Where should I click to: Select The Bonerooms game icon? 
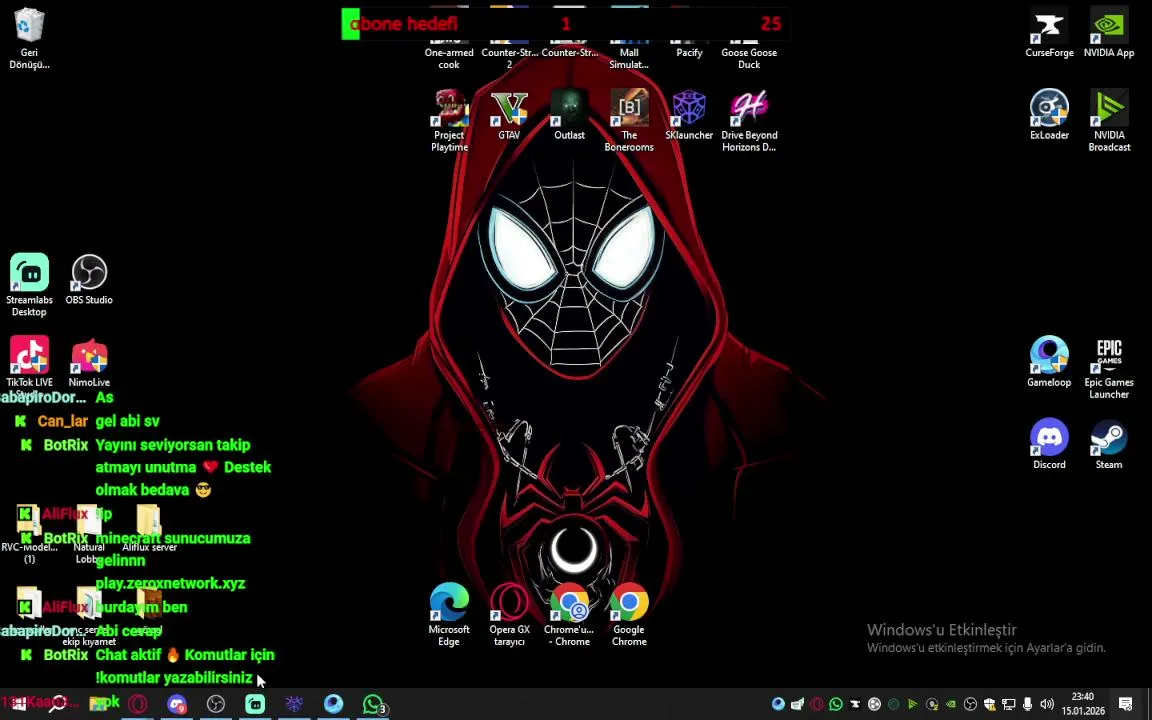pyautogui.click(x=629, y=120)
